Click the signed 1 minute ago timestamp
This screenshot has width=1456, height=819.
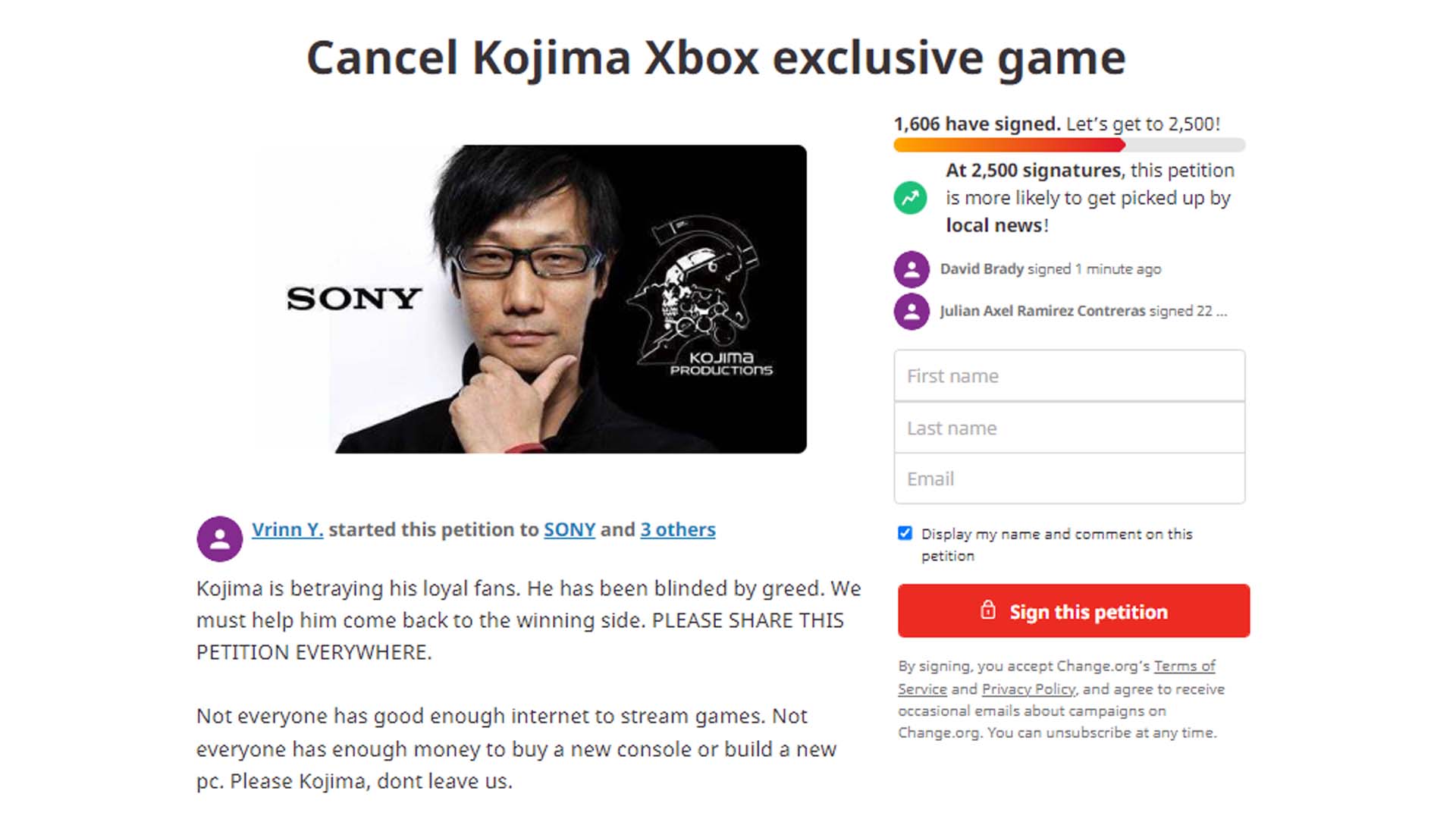coord(1094,268)
